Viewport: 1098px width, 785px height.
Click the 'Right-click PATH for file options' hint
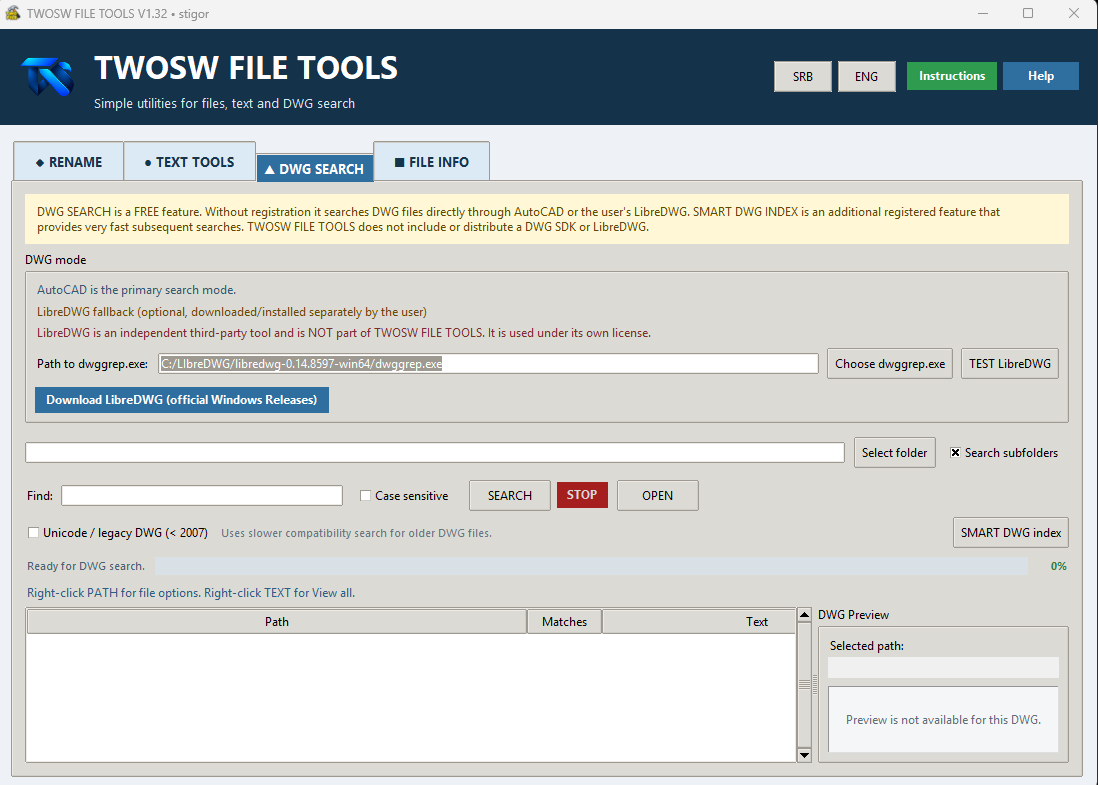point(190,592)
